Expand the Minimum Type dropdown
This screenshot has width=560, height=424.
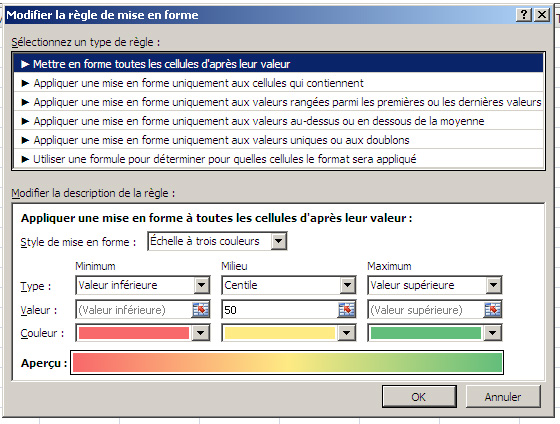201,285
